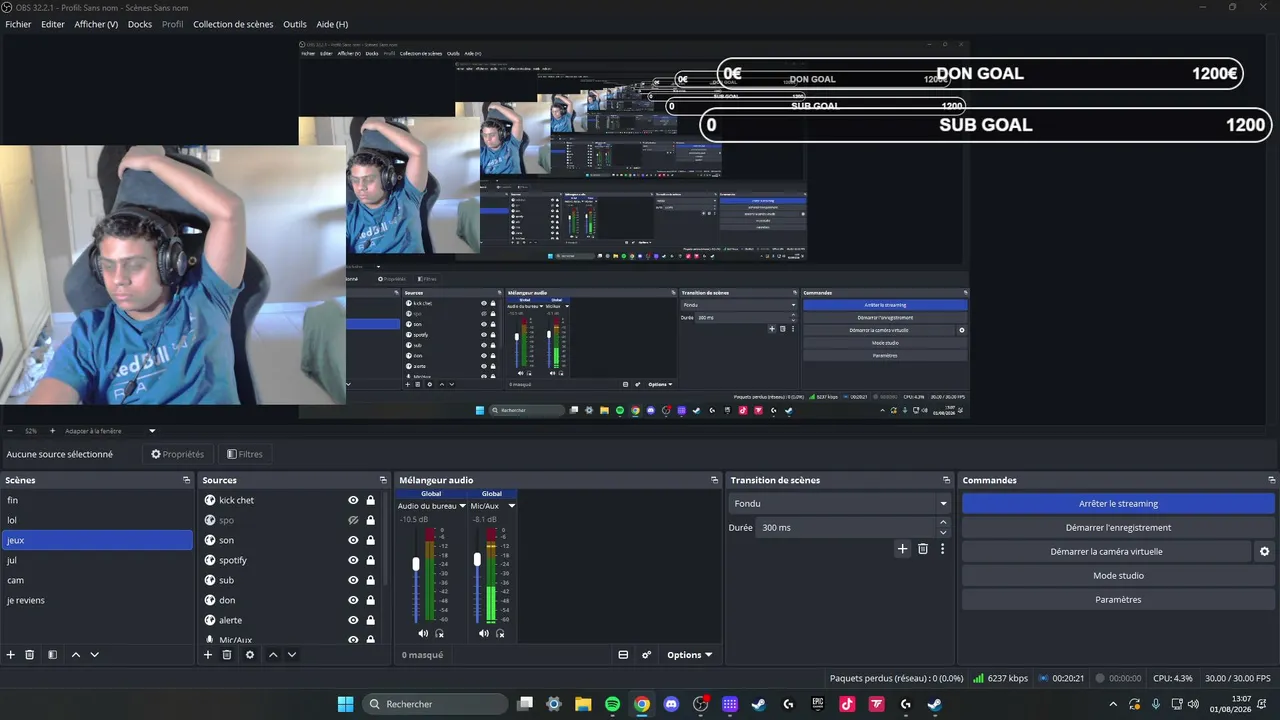Add a scene transition with the plus icon

[x=902, y=549]
